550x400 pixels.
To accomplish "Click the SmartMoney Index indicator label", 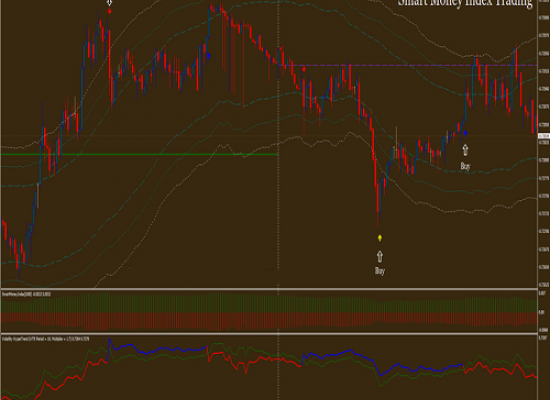I will [26, 294].
